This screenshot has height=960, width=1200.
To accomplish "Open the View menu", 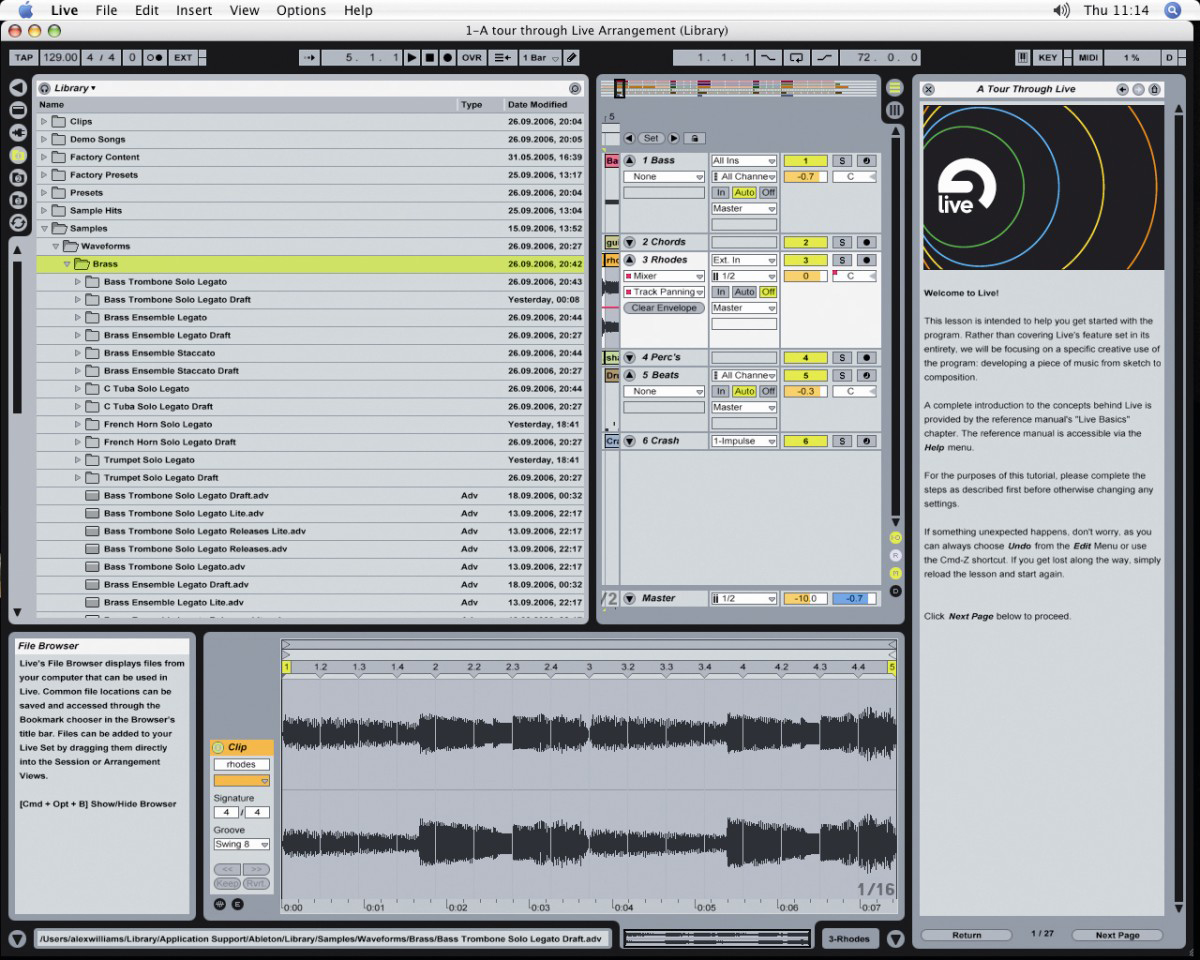I will pyautogui.click(x=244, y=10).
